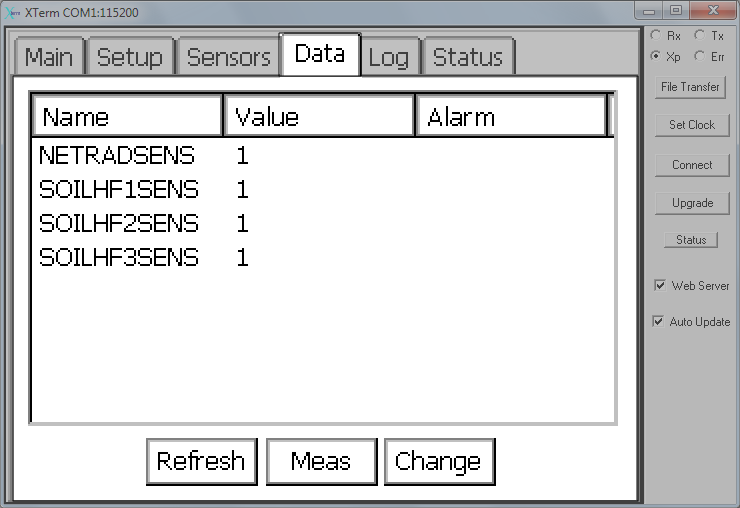Click the Refresh button

202,461
